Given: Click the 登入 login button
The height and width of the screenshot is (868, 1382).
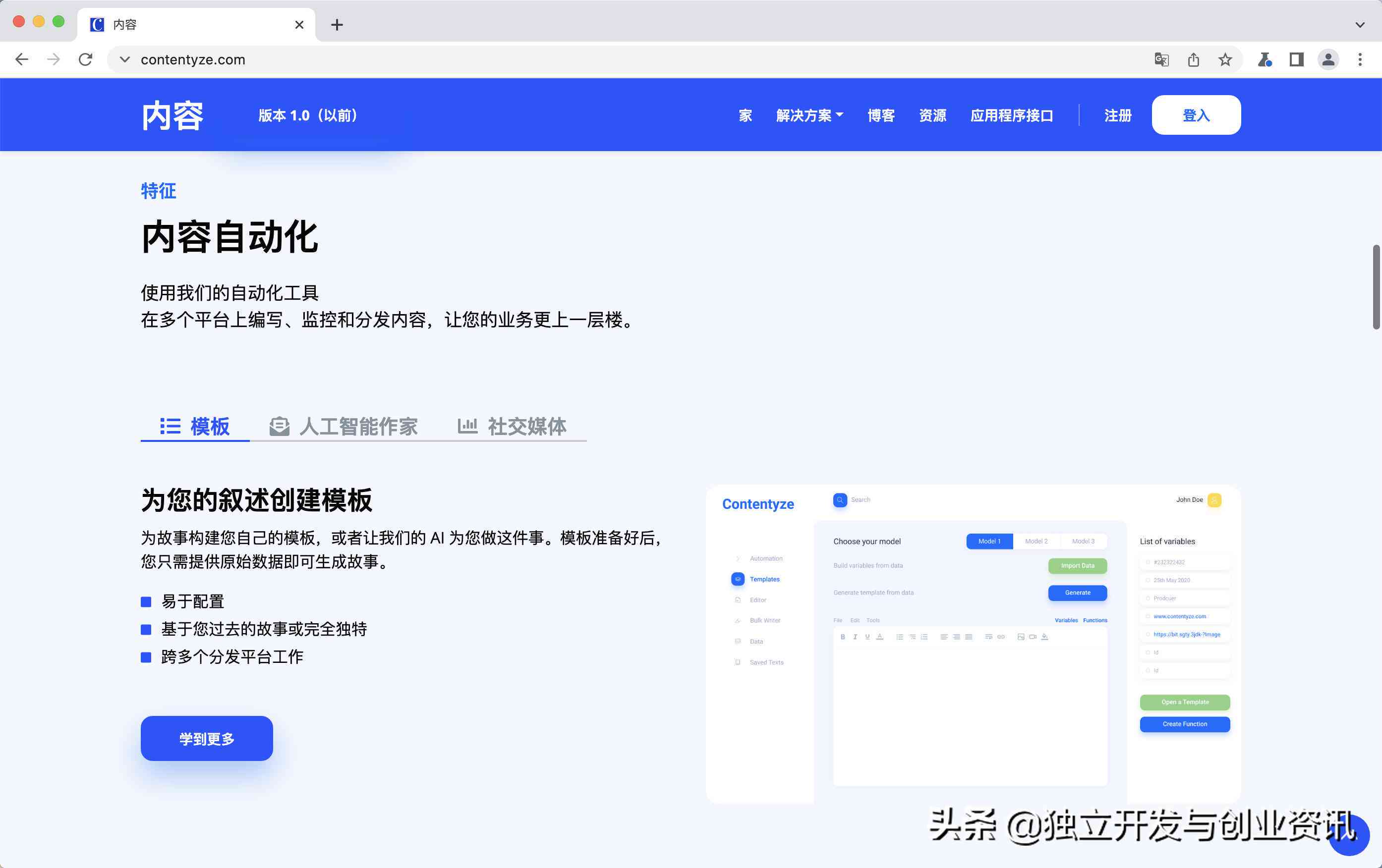Looking at the screenshot, I should tap(1196, 115).
